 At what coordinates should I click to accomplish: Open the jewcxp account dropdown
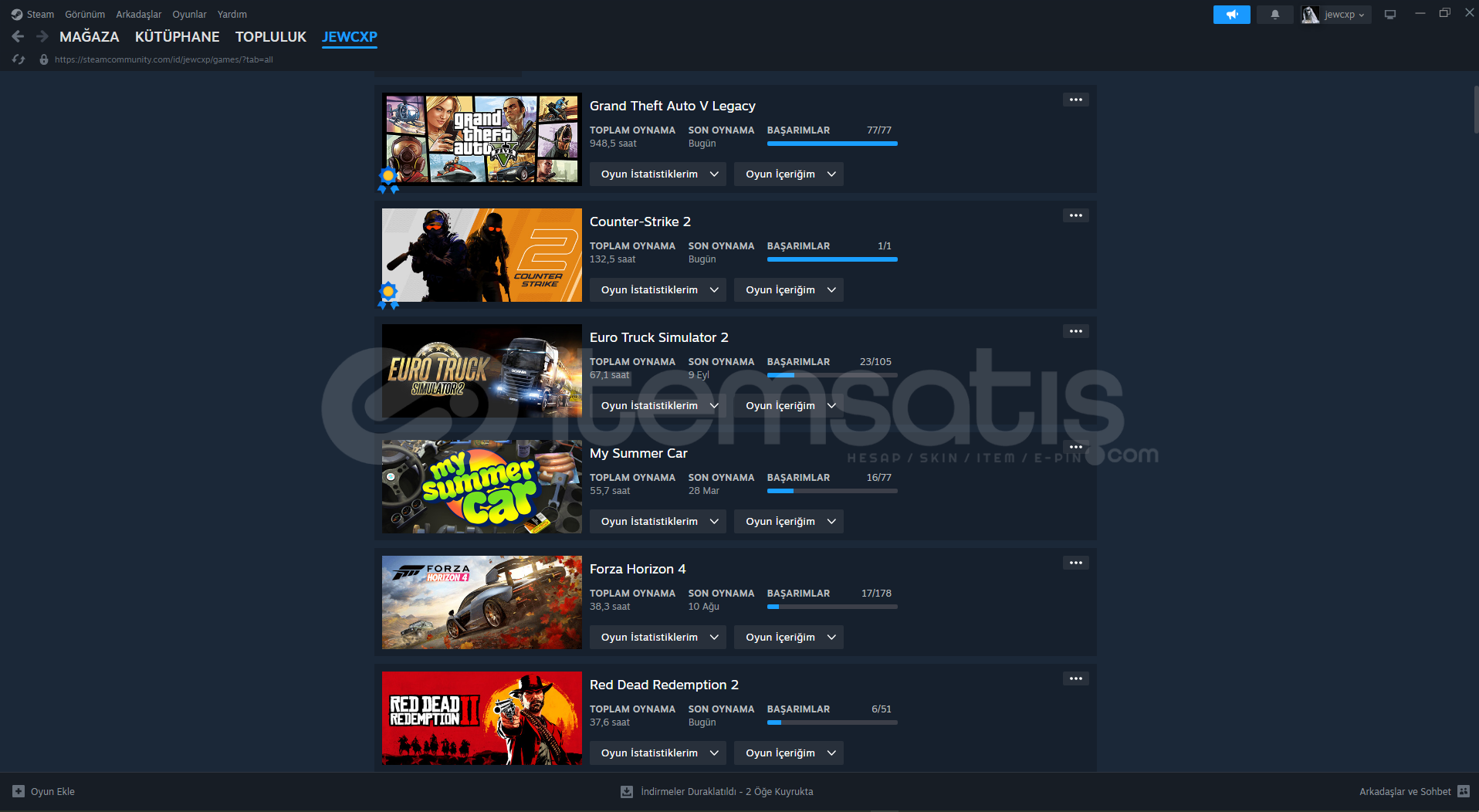[x=1344, y=15]
